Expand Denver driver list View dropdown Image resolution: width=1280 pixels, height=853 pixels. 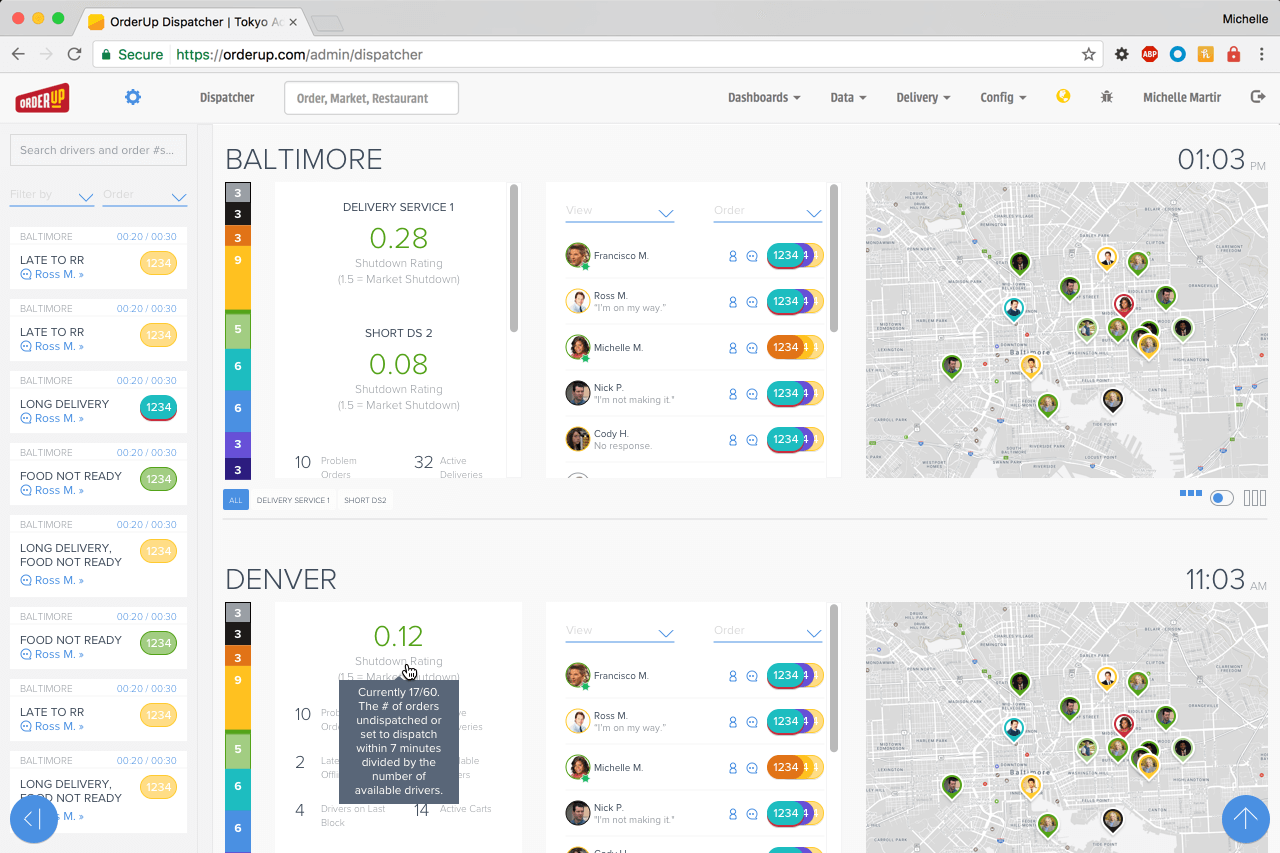tap(620, 631)
